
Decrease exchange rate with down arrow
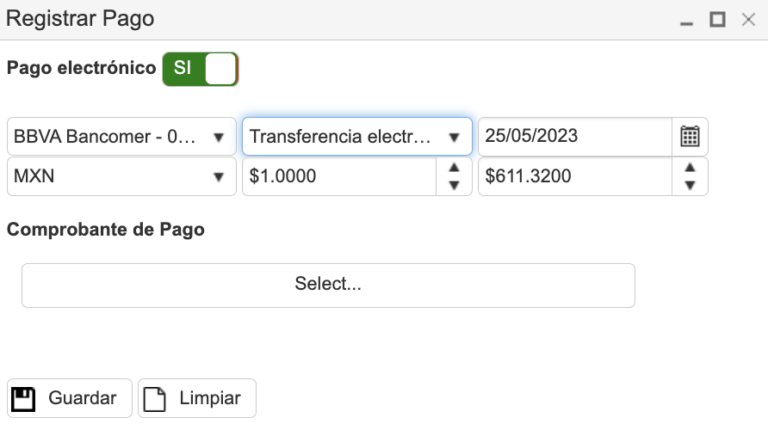coord(454,185)
